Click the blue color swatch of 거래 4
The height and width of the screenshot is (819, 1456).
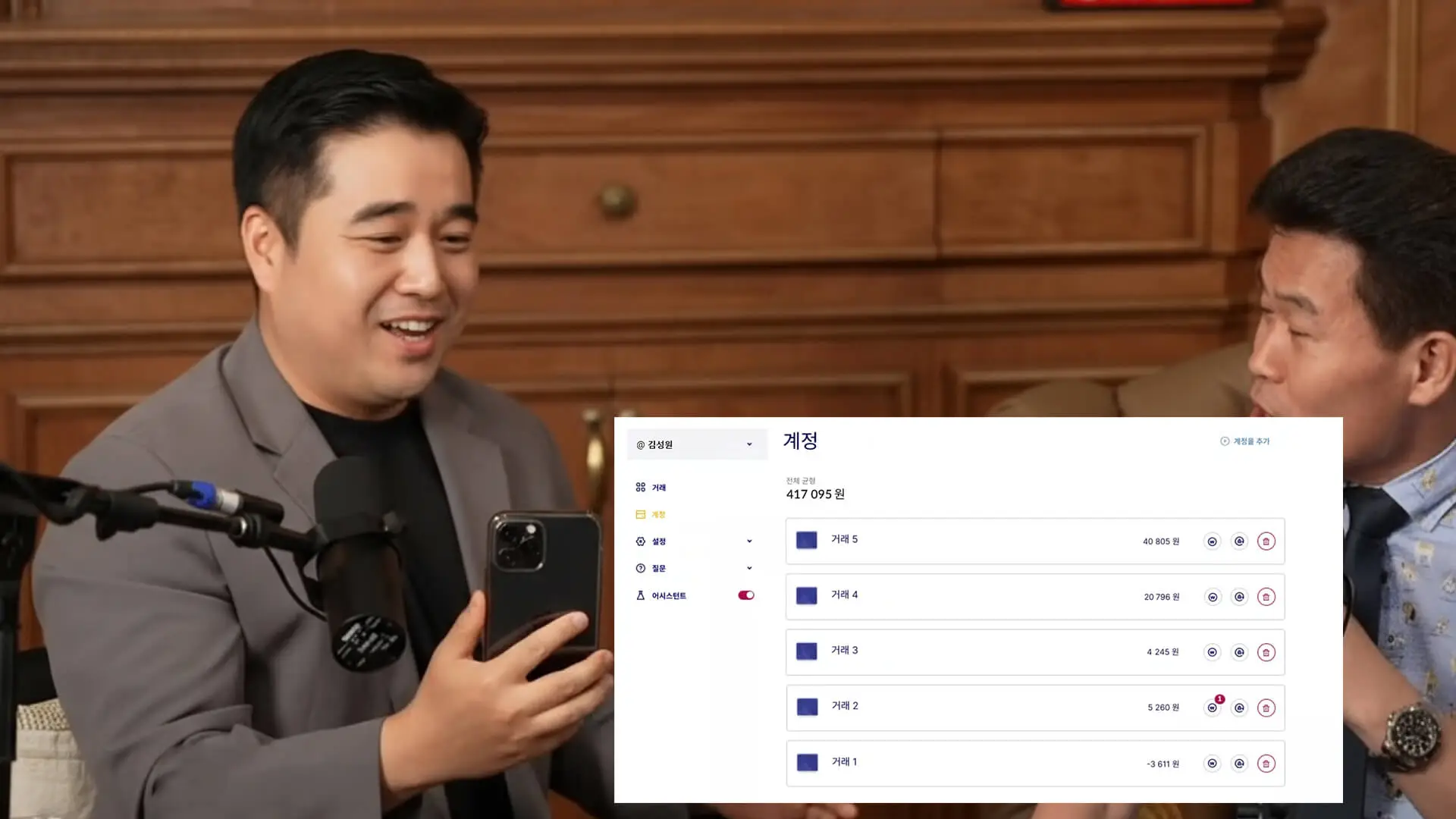tap(806, 596)
